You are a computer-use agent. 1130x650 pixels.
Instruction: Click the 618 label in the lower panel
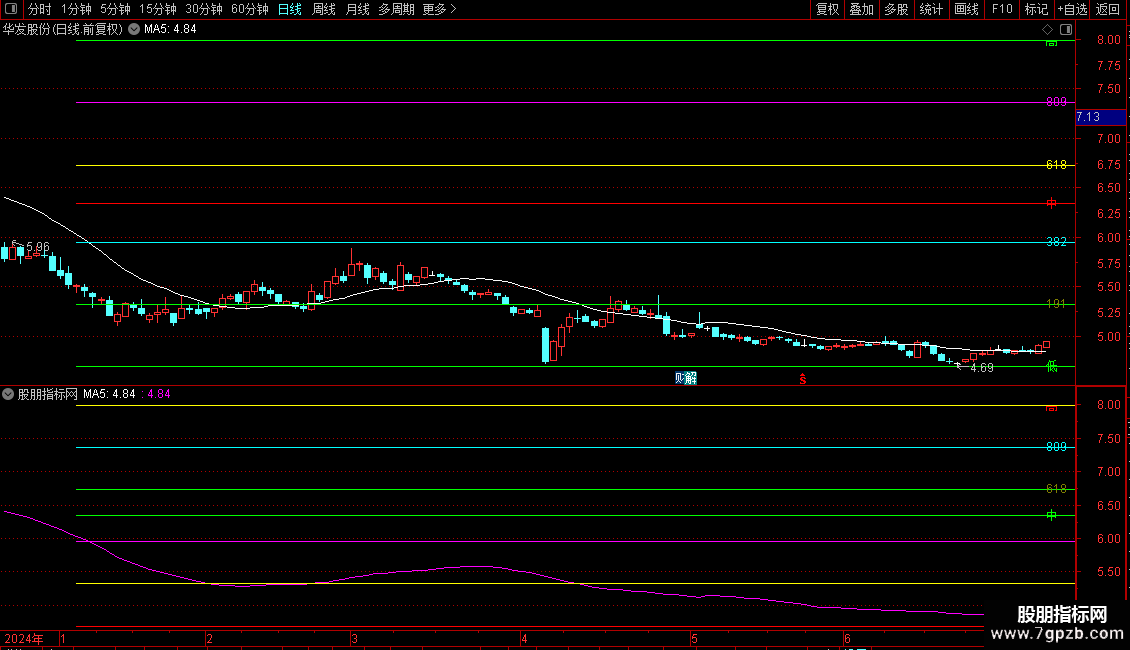1056,489
